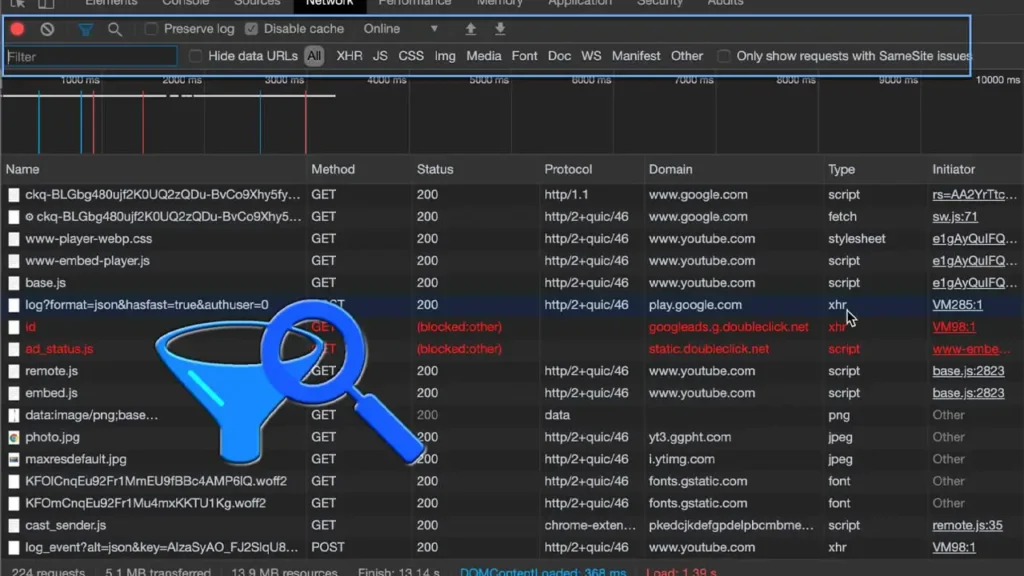Open the Security tab
The height and width of the screenshot is (576, 1024).
660,3
